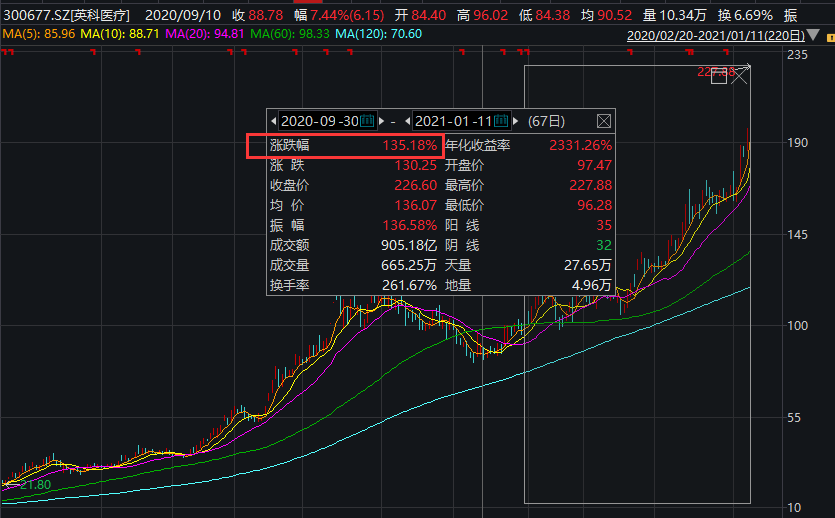Viewport: 835px width, 518px height.
Task: Open the date range dropdown triangle
Action: pyautogui.click(x=813, y=35)
